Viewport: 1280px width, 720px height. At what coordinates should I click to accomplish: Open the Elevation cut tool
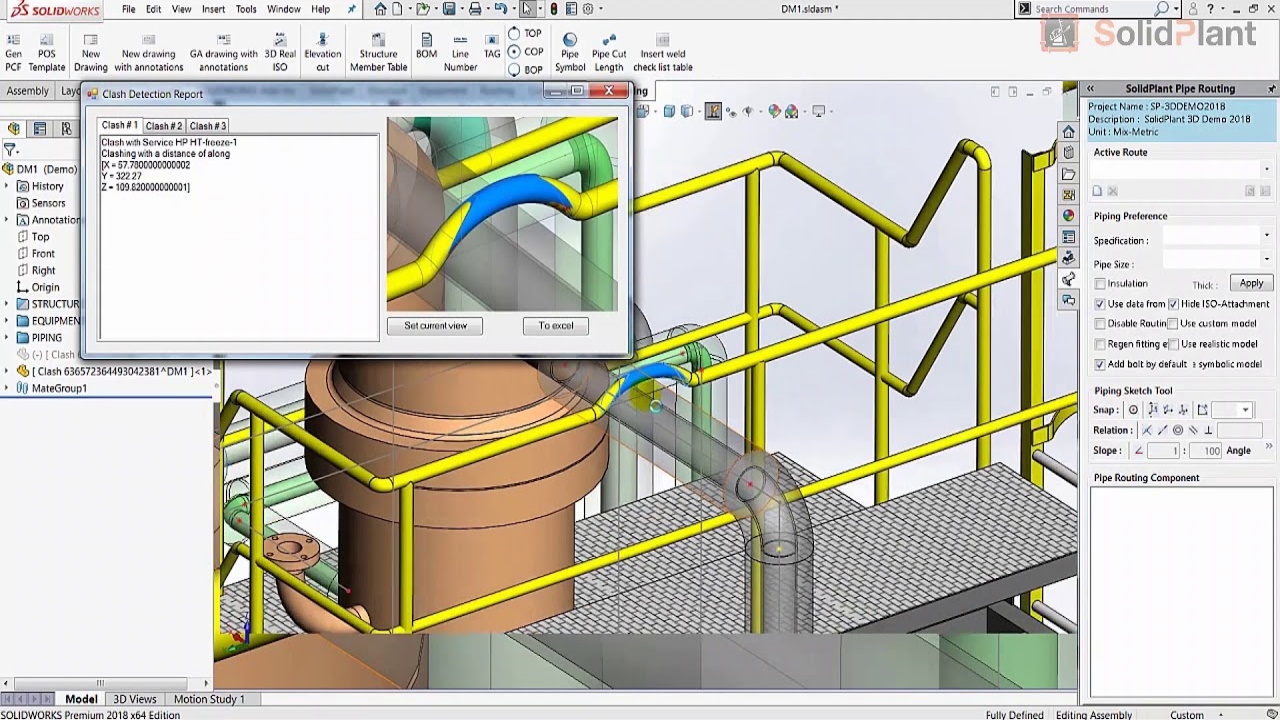(322, 40)
